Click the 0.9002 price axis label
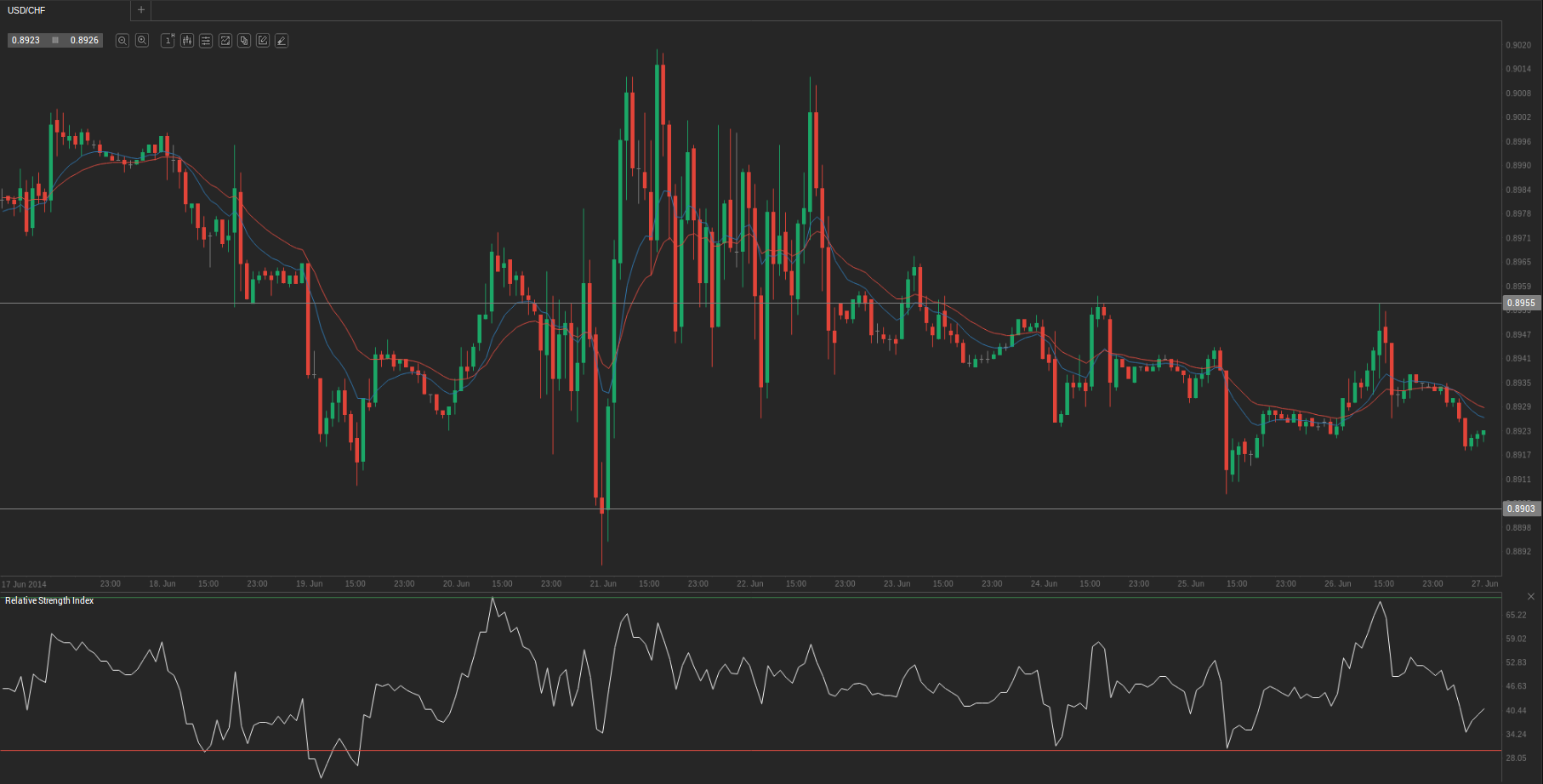This screenshot has height=784, width=1543. (x=1518, y=117)
